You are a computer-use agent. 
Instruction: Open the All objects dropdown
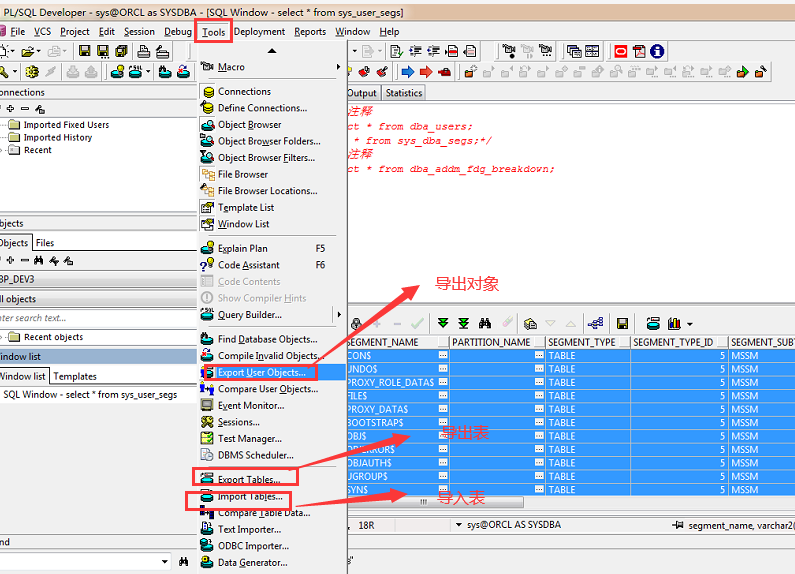(98, 299)
